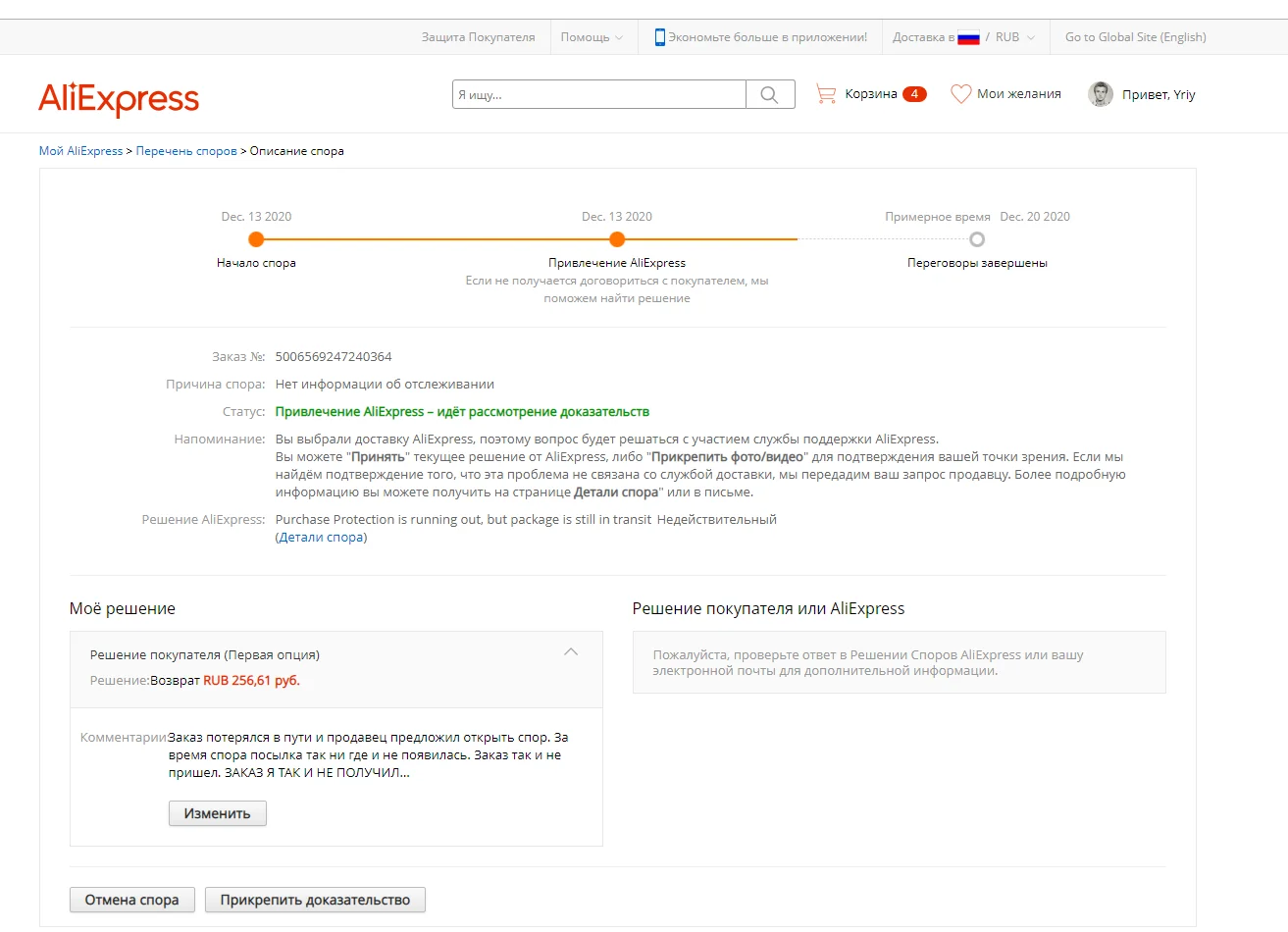1288x932 pixels.
Task: Click the Привлечение AliExpress timeline dot
Action: pos(617,239)
